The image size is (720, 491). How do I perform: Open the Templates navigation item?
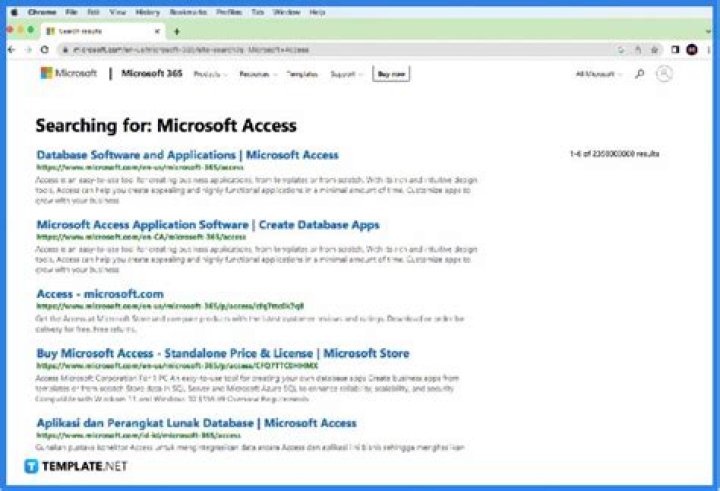pyautogui.click(x=303, y=74)
